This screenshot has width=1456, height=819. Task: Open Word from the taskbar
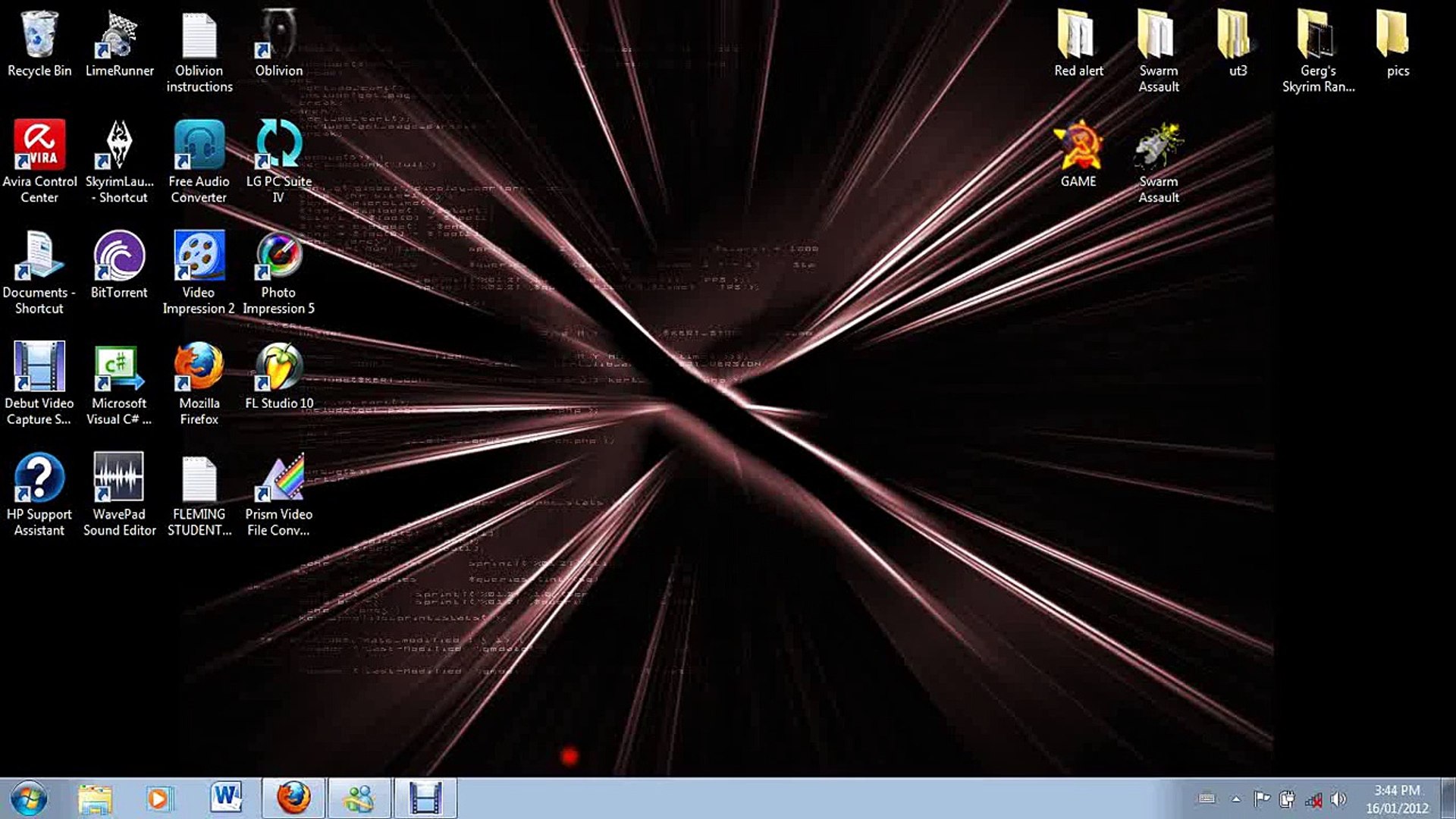click(226, 799)
